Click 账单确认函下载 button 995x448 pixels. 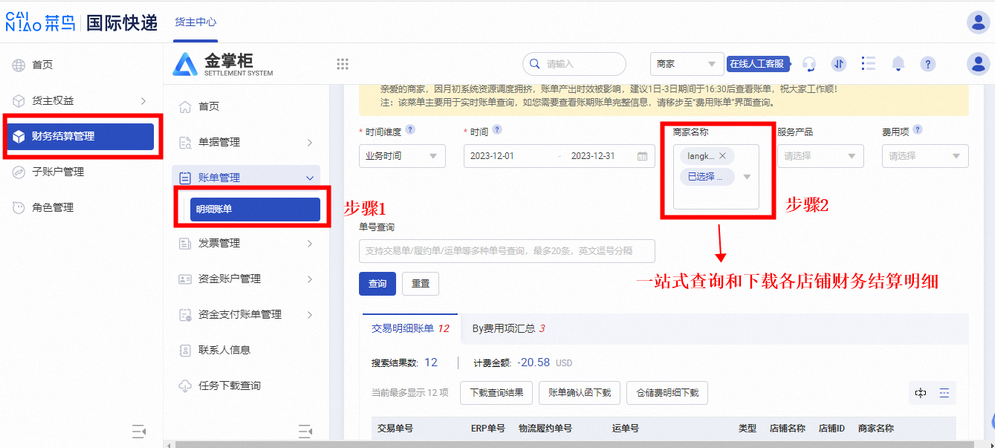click(579, 393)
